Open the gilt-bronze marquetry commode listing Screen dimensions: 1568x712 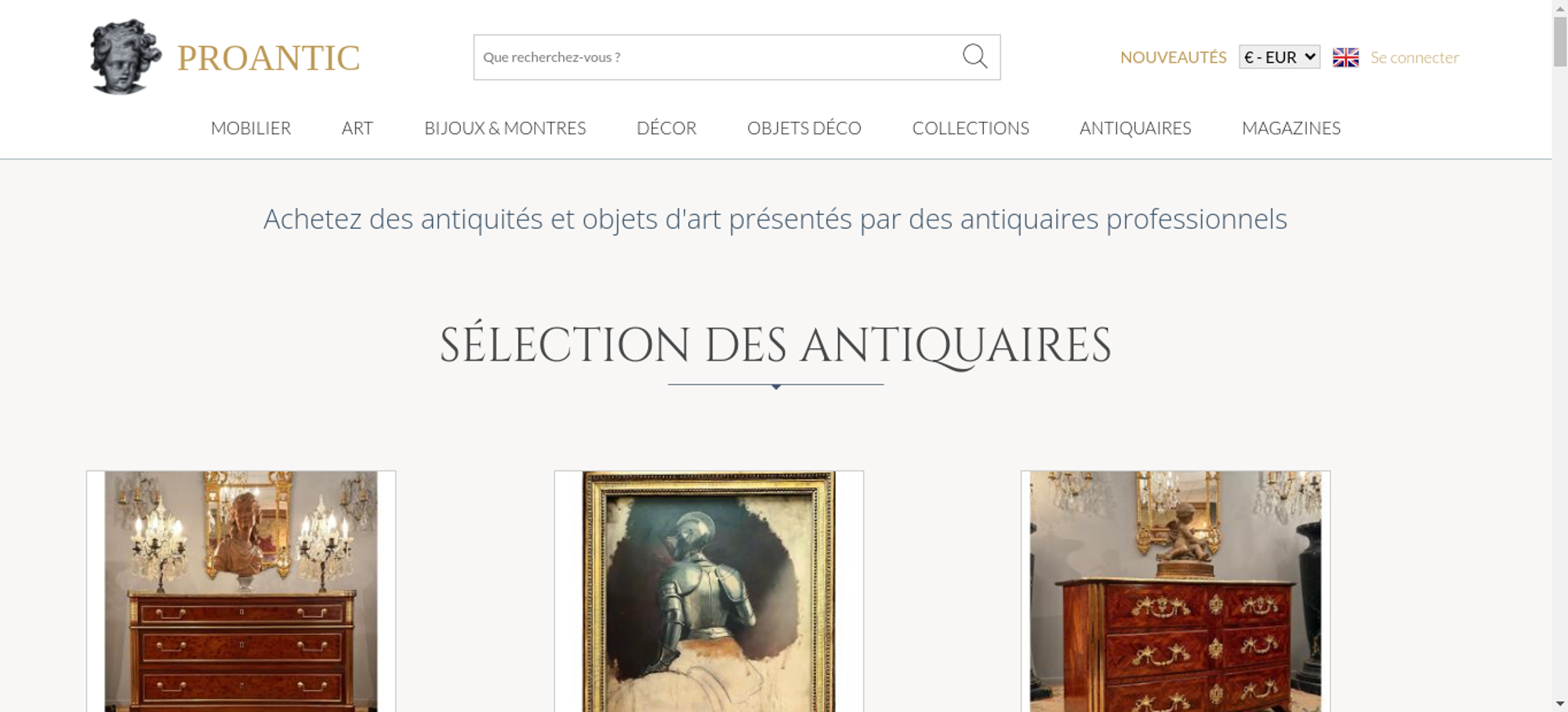1175,591
